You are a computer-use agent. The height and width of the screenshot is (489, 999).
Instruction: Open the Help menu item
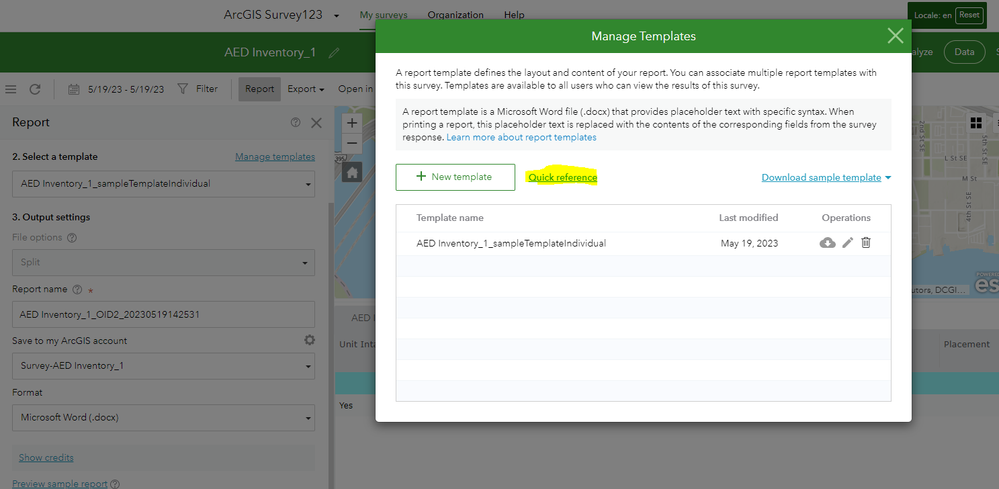click(x=514, y=15)
